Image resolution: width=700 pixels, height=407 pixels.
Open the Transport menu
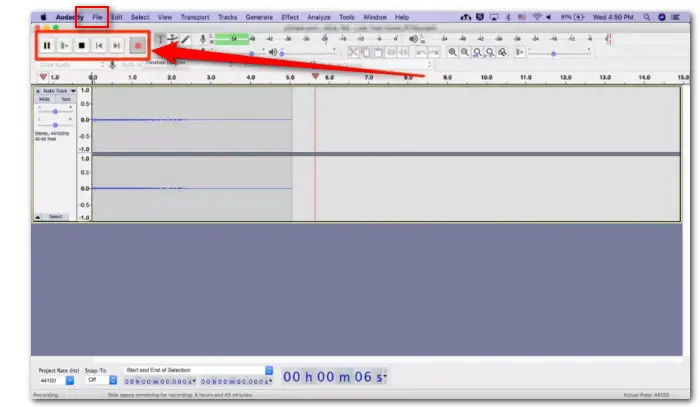point(195,17)
